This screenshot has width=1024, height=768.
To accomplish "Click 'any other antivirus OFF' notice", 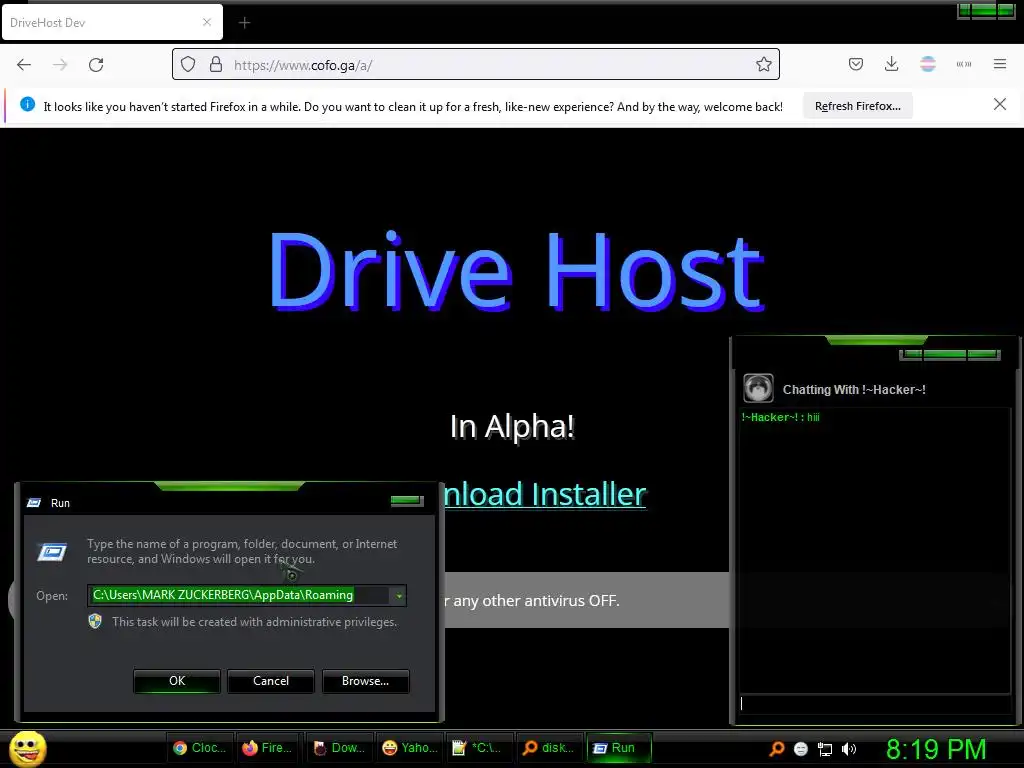I will 536,600.
